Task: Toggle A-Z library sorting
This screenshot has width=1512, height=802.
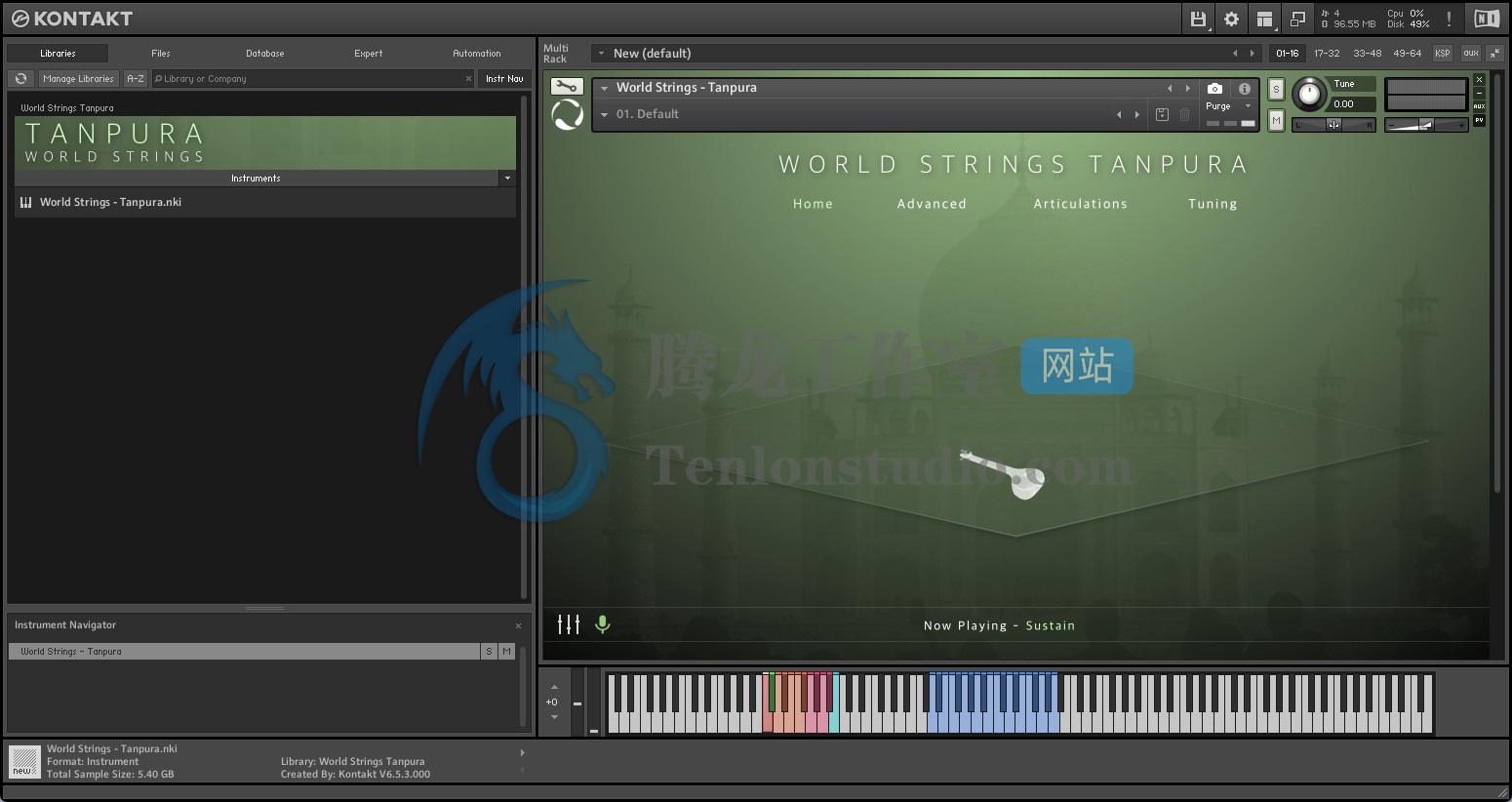Action: (136, 78)
